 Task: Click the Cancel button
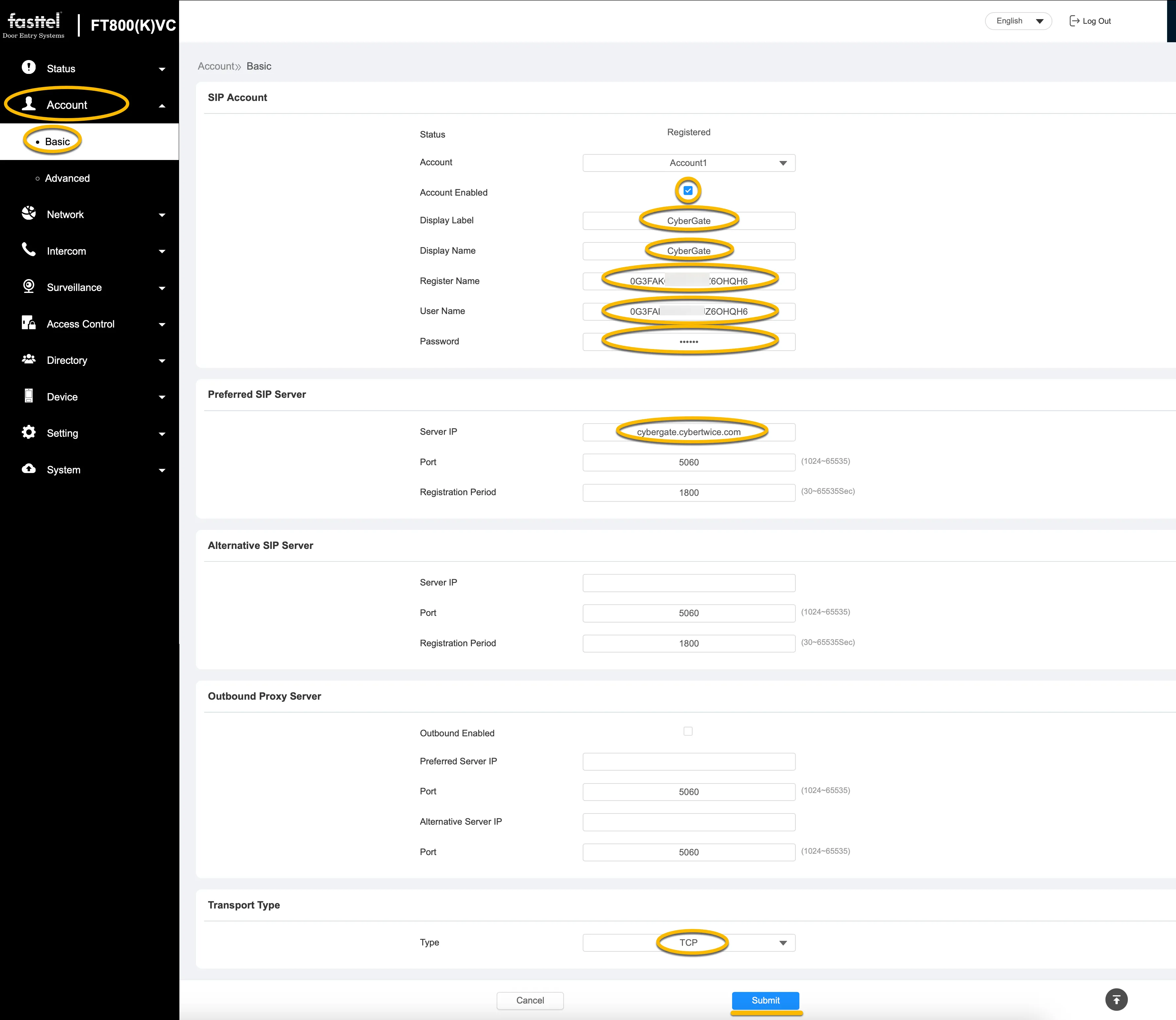530,1001
